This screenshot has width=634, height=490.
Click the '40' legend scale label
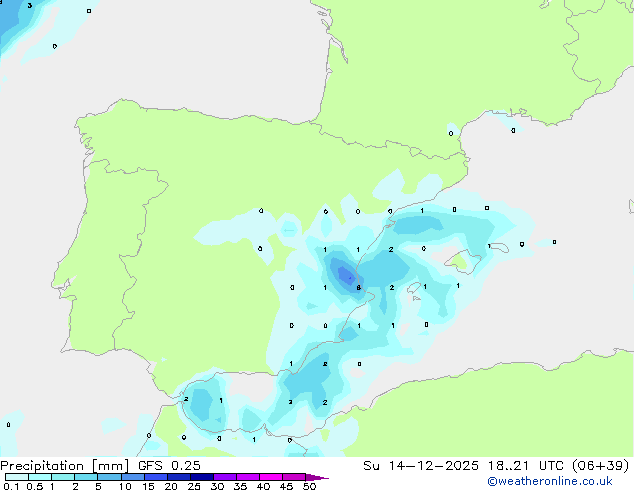[264, 486]
